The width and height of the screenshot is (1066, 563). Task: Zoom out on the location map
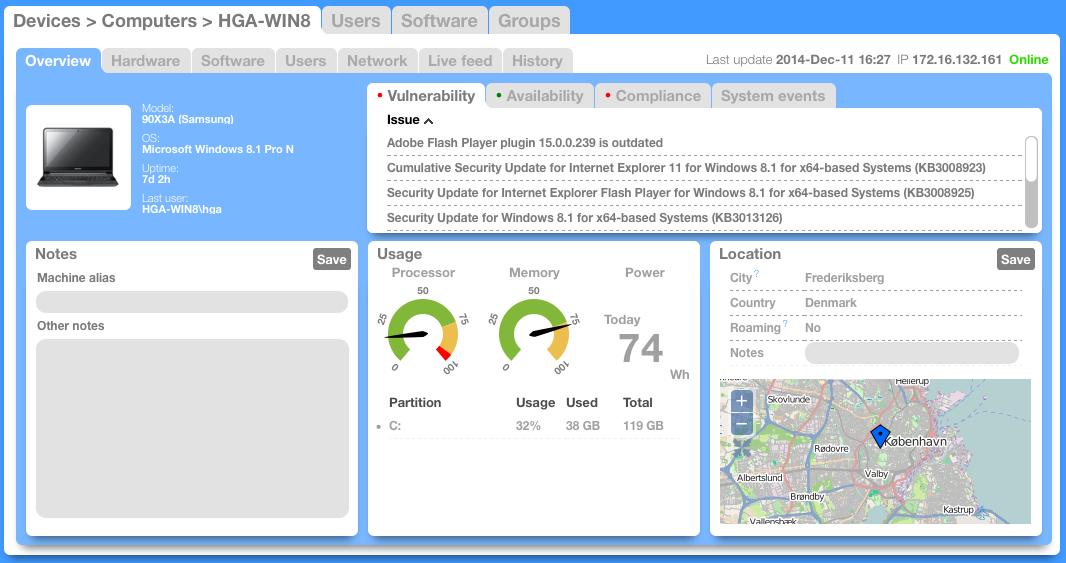click(x=741, y=423)
